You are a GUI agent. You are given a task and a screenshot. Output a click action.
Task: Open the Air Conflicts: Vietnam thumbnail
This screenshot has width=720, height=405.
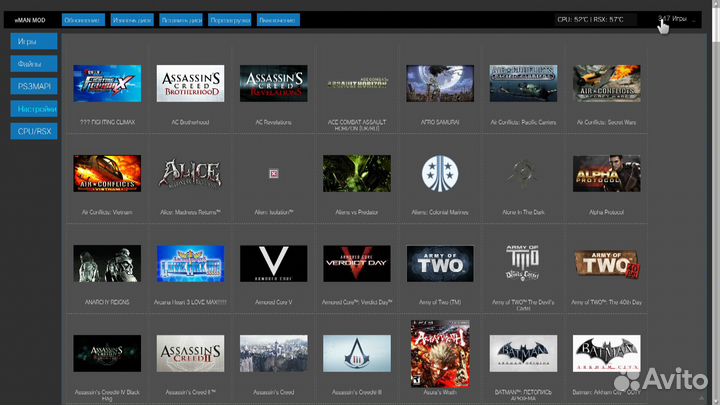pos(107,173)
